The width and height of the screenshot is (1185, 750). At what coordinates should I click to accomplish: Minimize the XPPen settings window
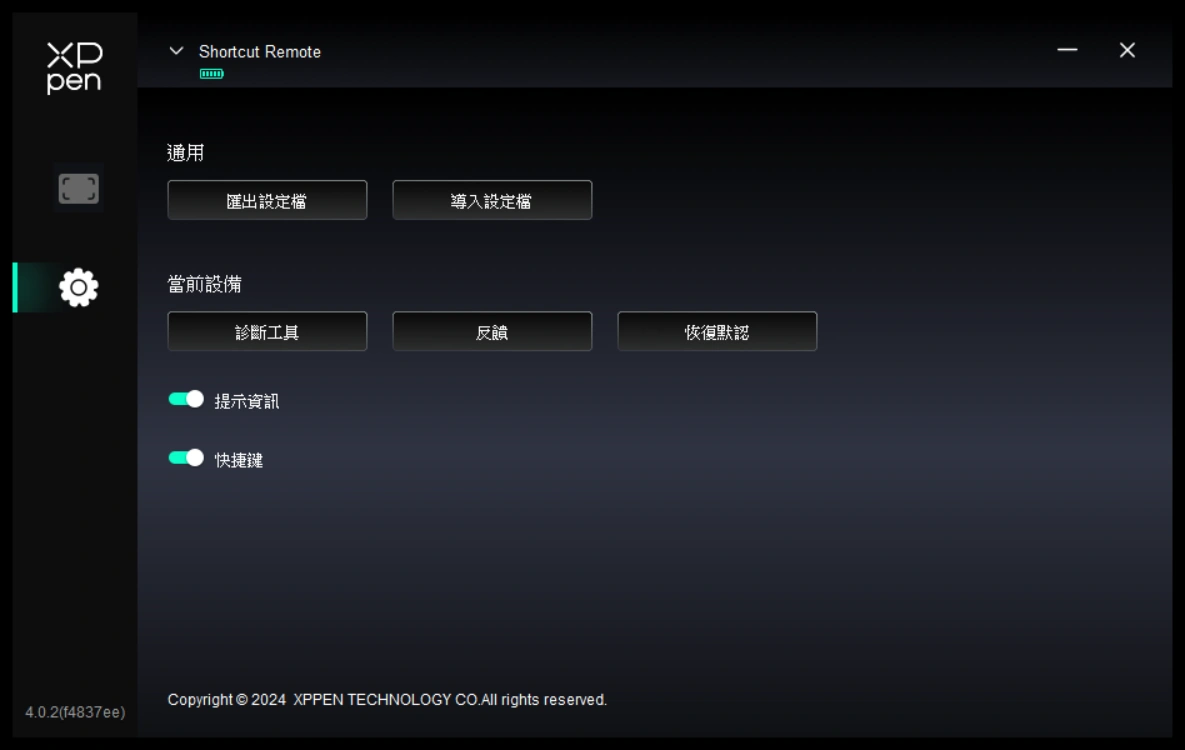(1067, 50)
